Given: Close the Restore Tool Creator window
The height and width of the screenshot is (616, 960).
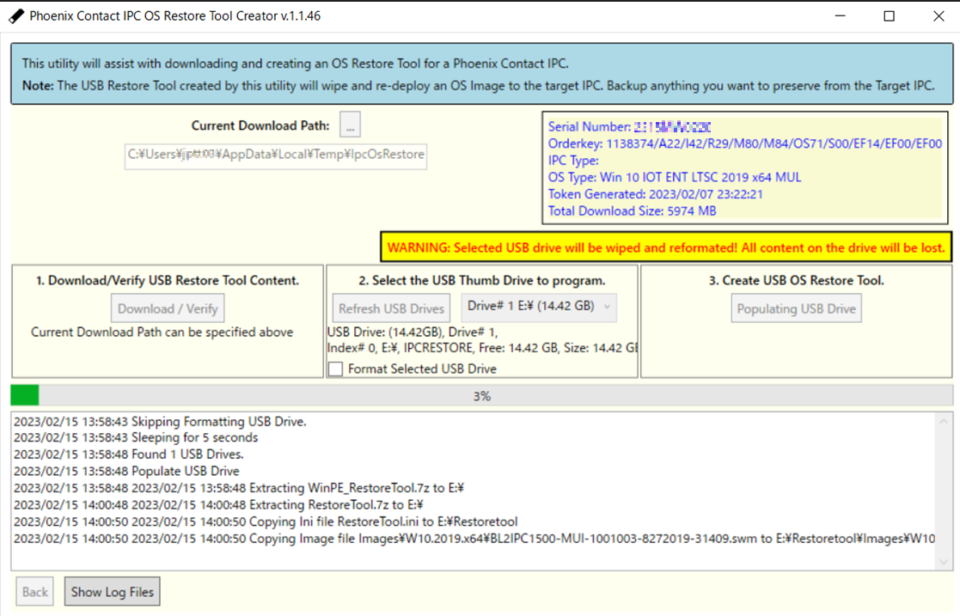Looking at the screenshot, I should coord(939,16).
